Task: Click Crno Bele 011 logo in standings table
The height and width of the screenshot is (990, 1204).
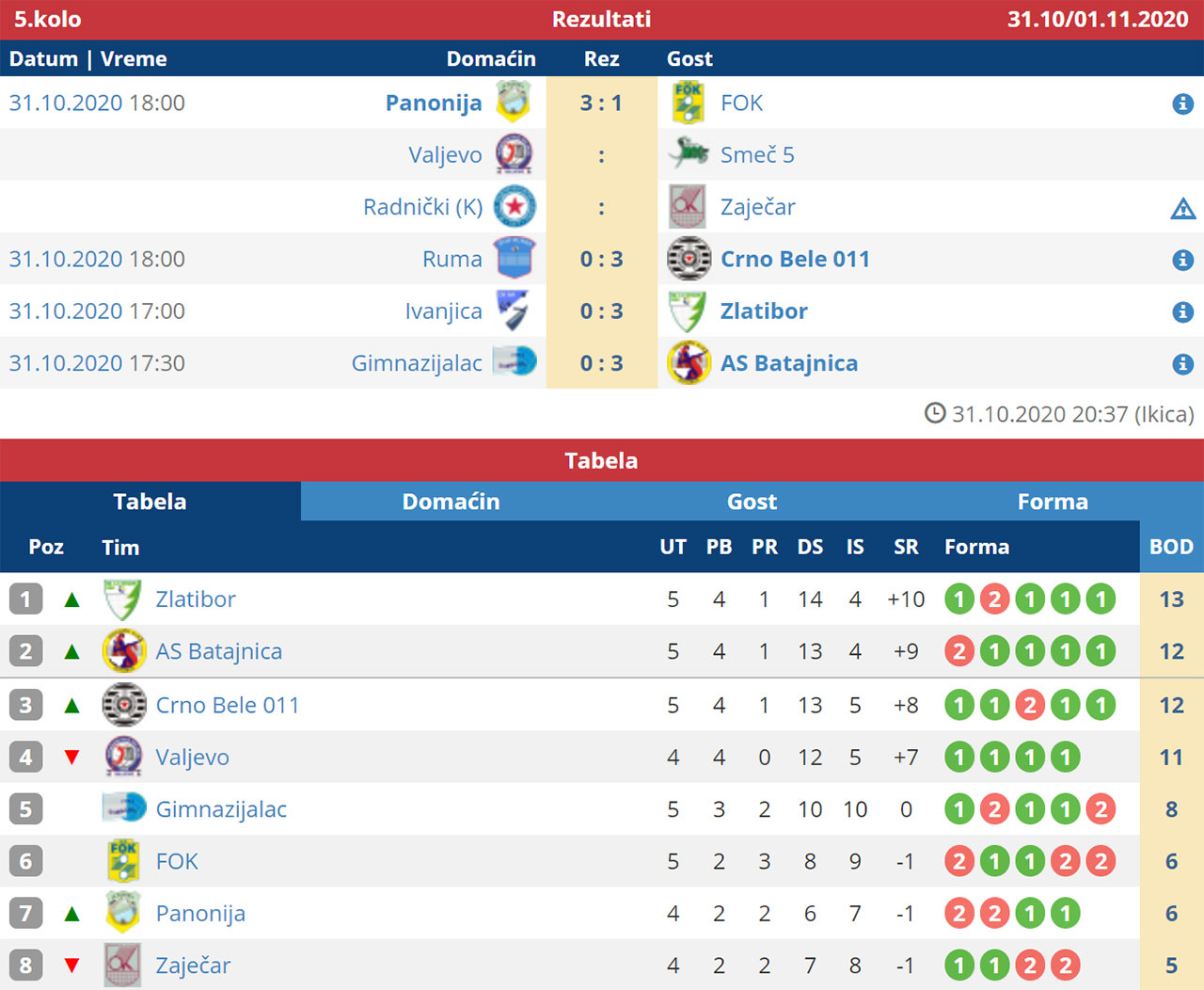Action: click(124, 705)
